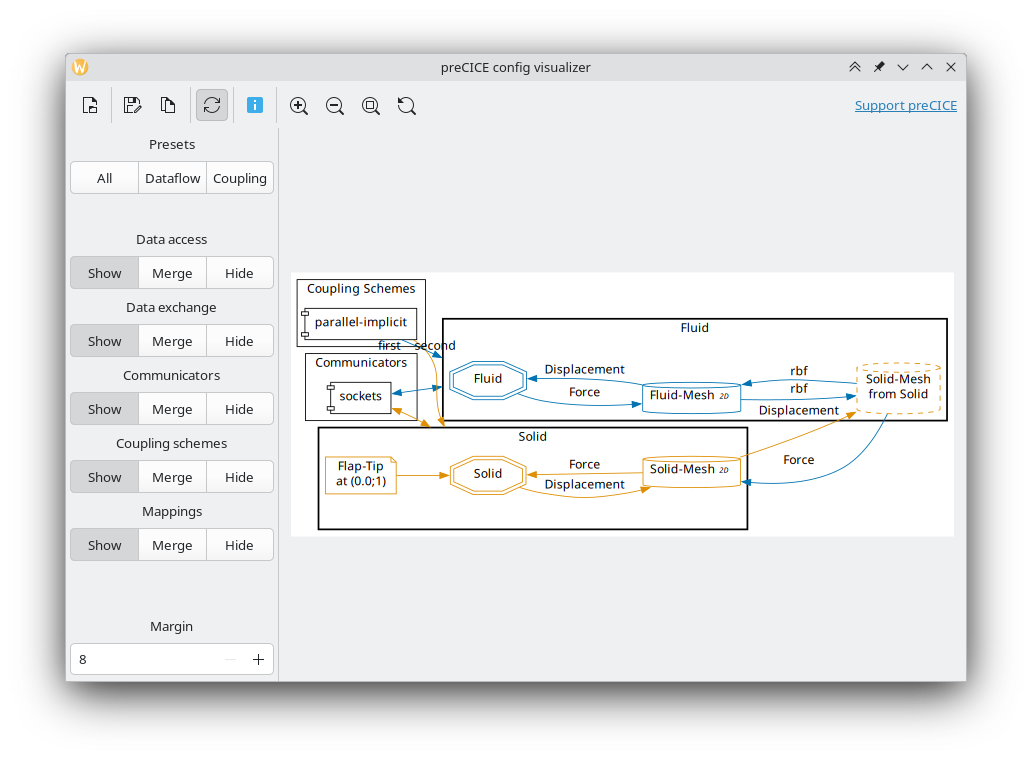This screenshot has width=1033, height=760.
Task: Reset the diagram view rotation
Action: pos(406,105)
